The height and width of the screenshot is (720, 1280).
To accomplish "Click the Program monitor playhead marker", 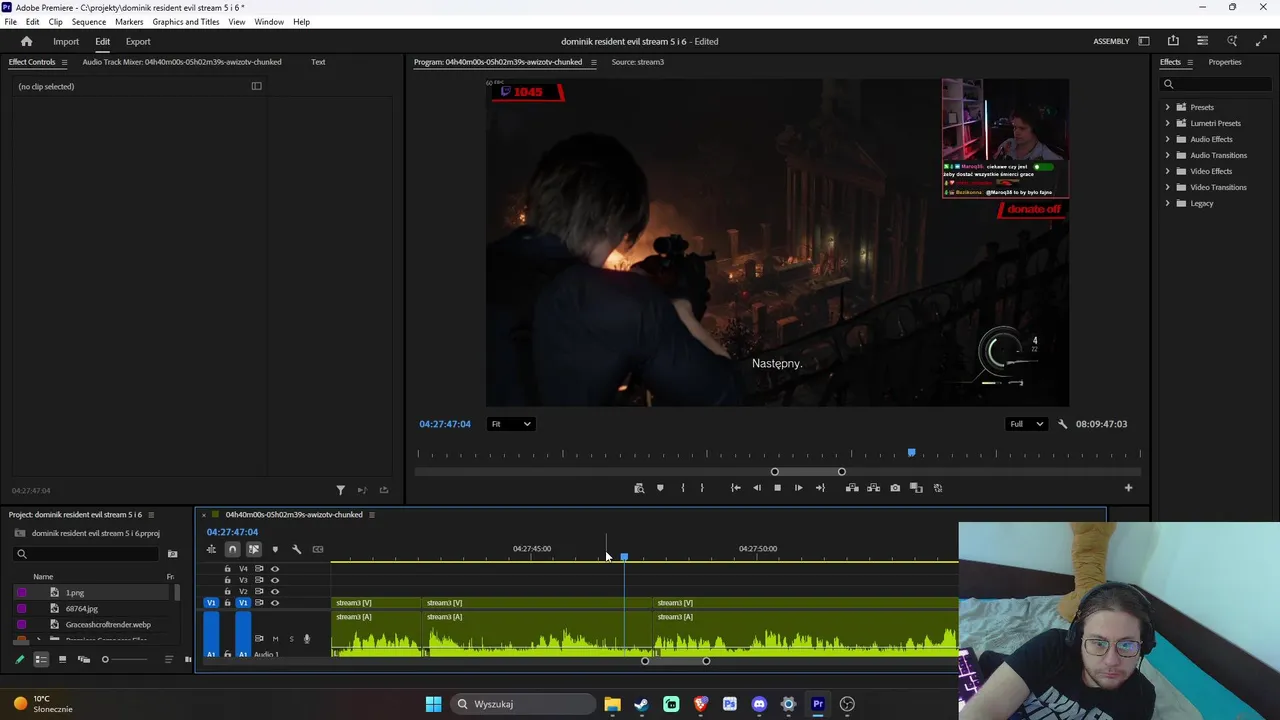I will click(x=911, y=453).
